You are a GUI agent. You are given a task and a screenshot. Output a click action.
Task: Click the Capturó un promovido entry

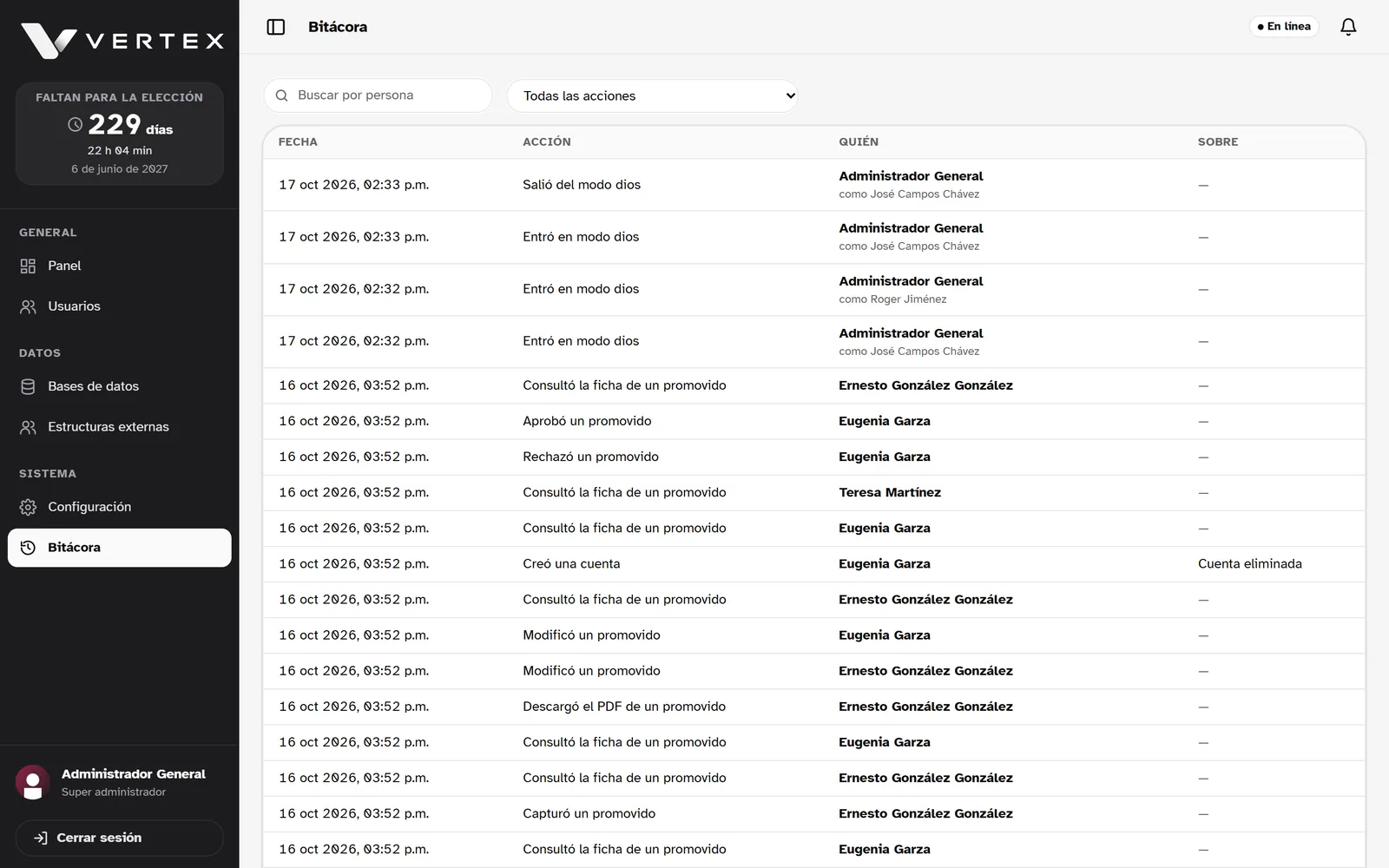[589, 813]
